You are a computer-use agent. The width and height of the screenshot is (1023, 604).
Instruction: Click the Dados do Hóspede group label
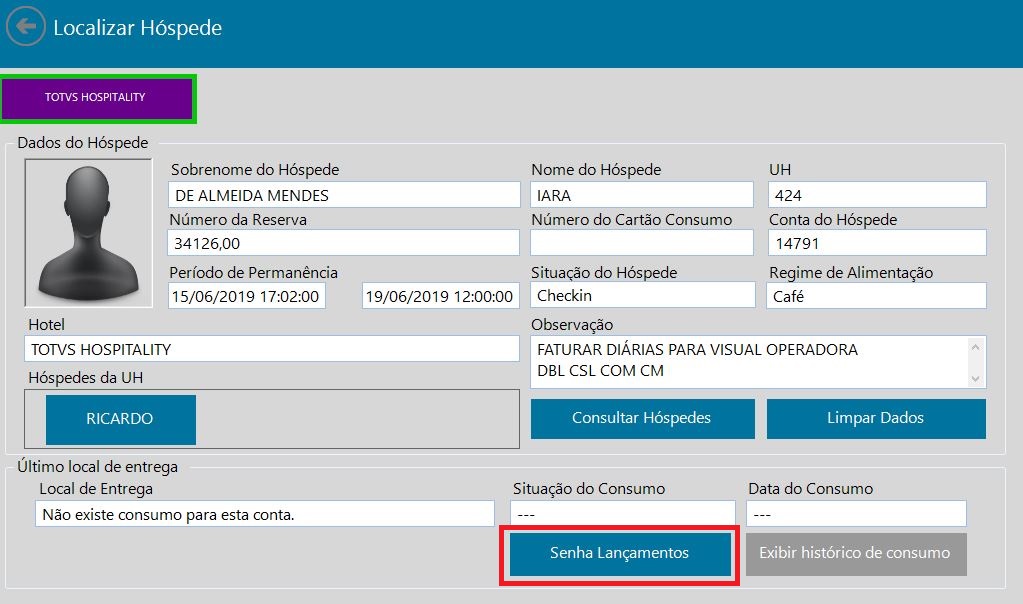coord(83,143)
